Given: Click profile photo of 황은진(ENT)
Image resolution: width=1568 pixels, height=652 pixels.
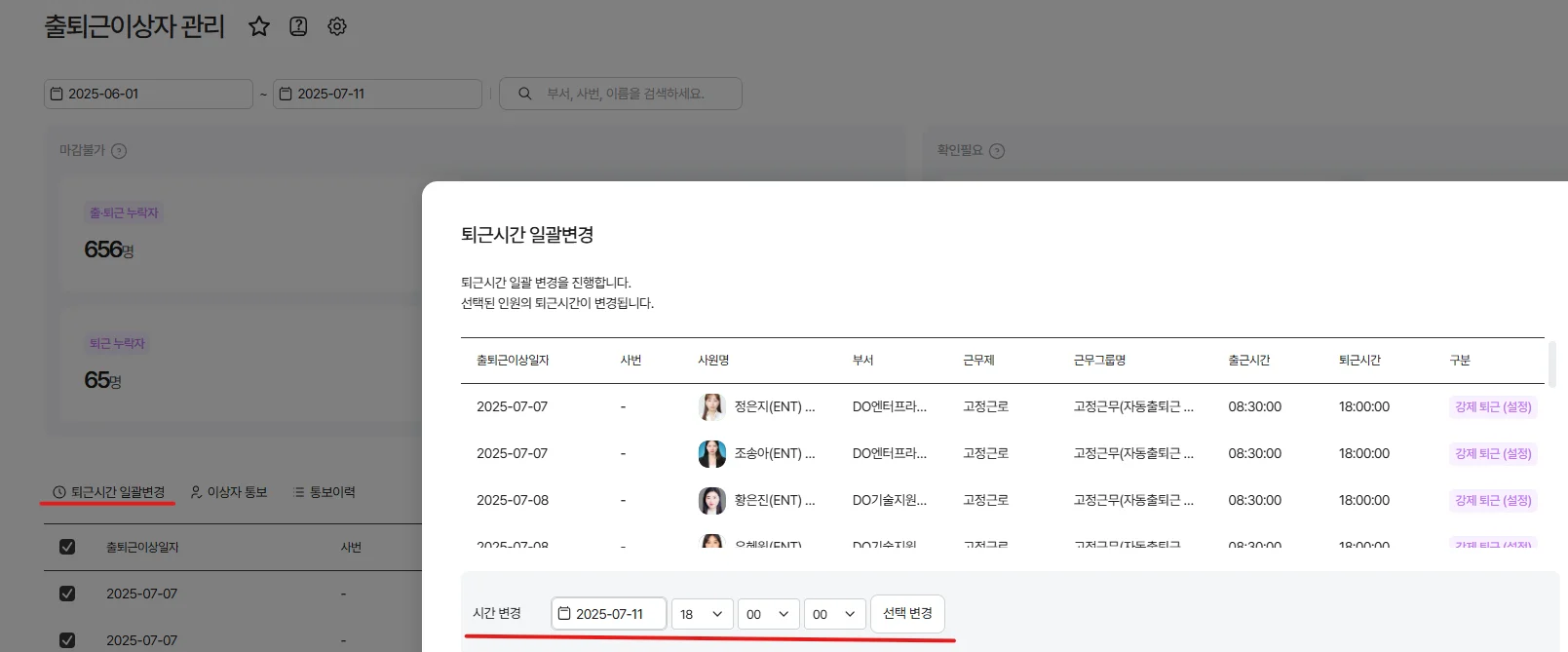Looking at the screenshot, I should tap(712, 500).
